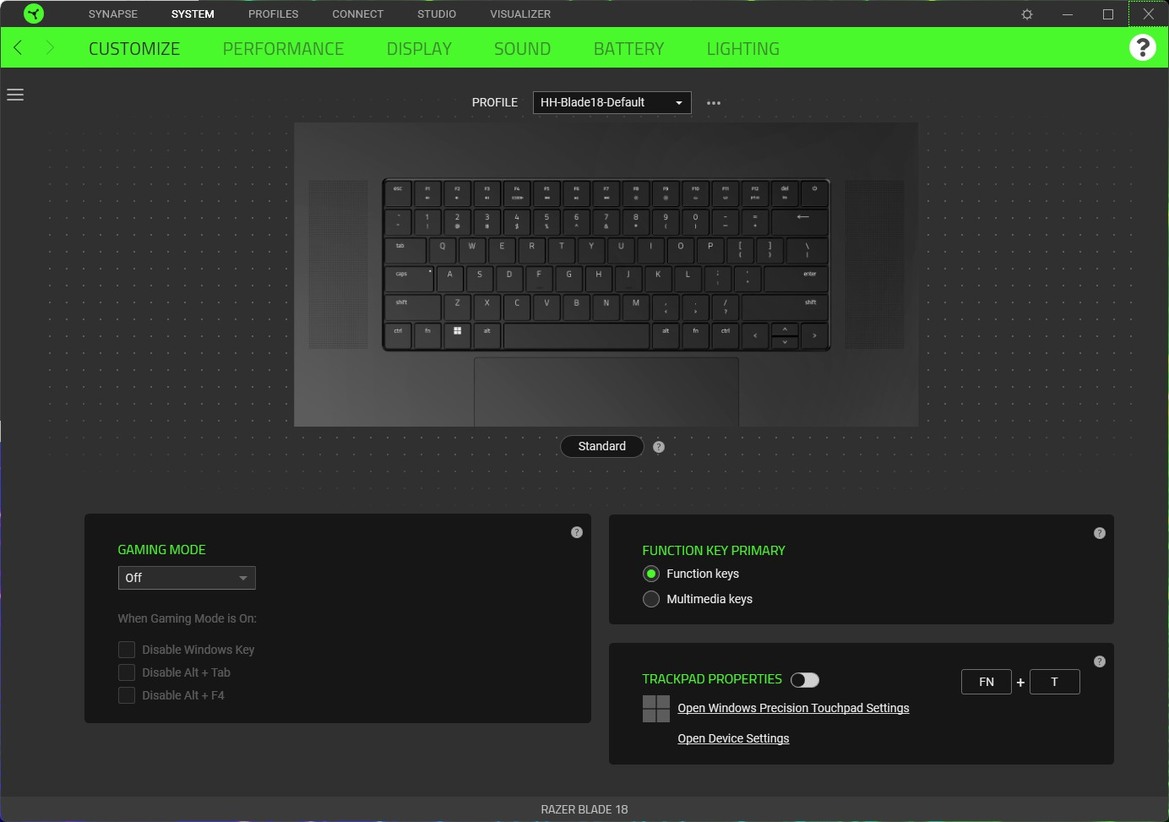Image resolution: width=1169 pixels, height=822 pixels.
Task: Switch to the SYSTEM tab
Action: pos(192,14)
